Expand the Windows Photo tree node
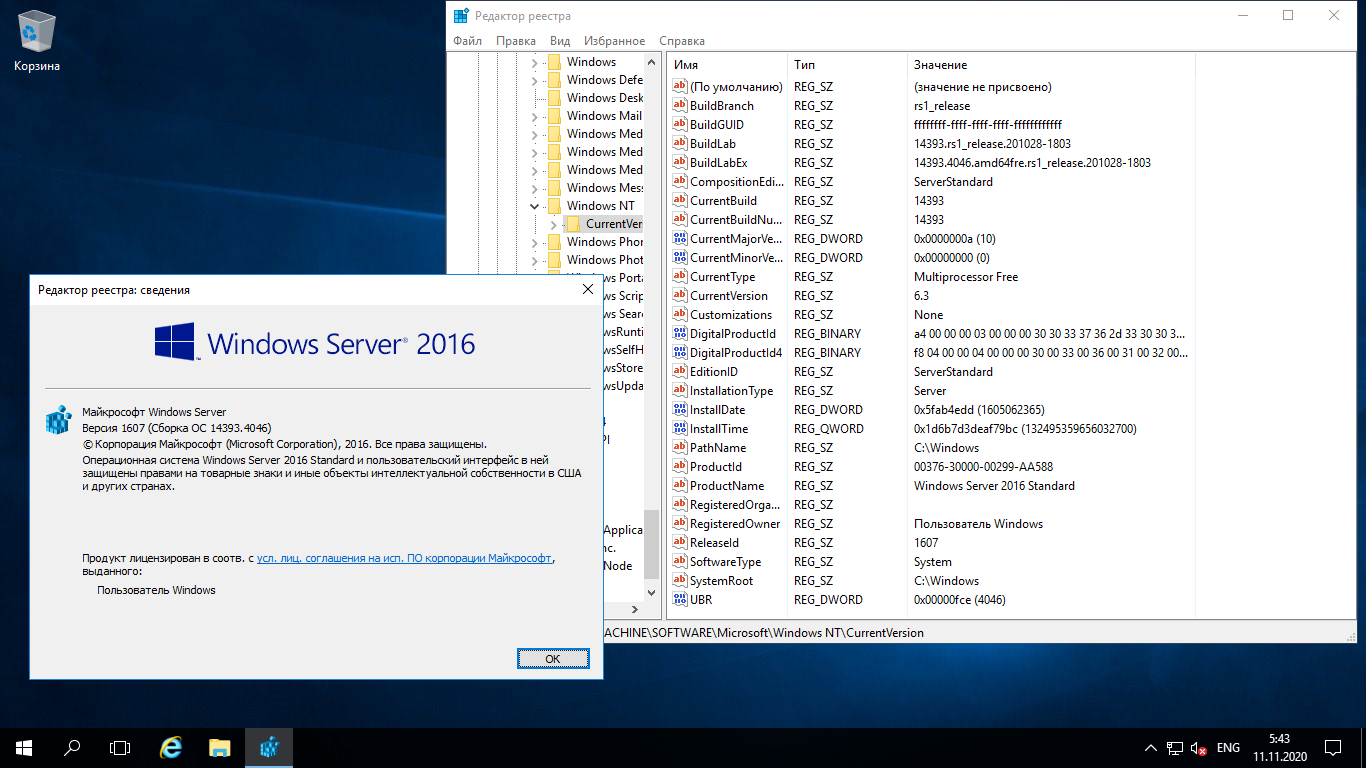Image resolution: width=1366 pixels, height=768 pixels. pyautogui.click(x=535, y=260)
